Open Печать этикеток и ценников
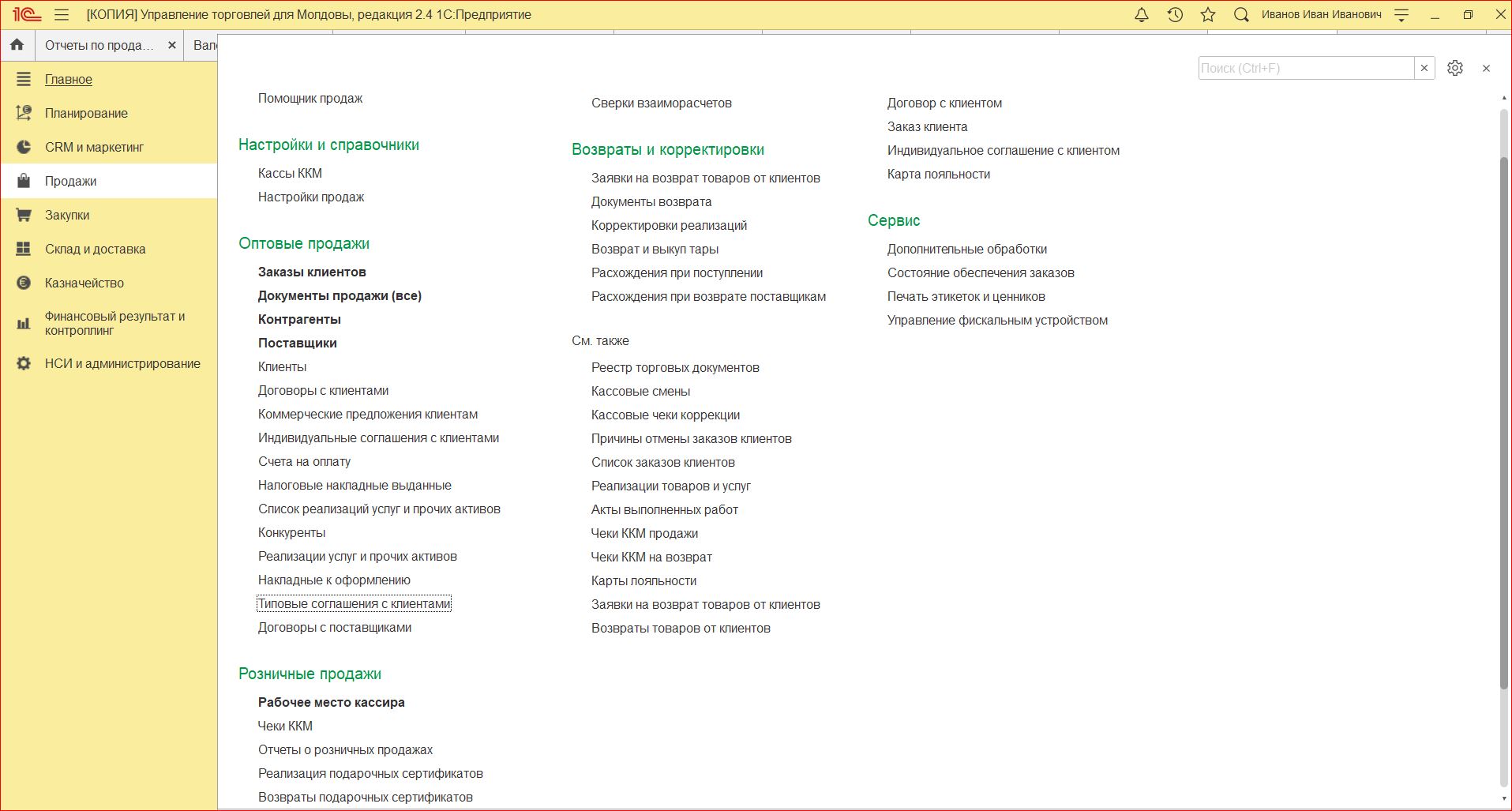 coord(966,296)
